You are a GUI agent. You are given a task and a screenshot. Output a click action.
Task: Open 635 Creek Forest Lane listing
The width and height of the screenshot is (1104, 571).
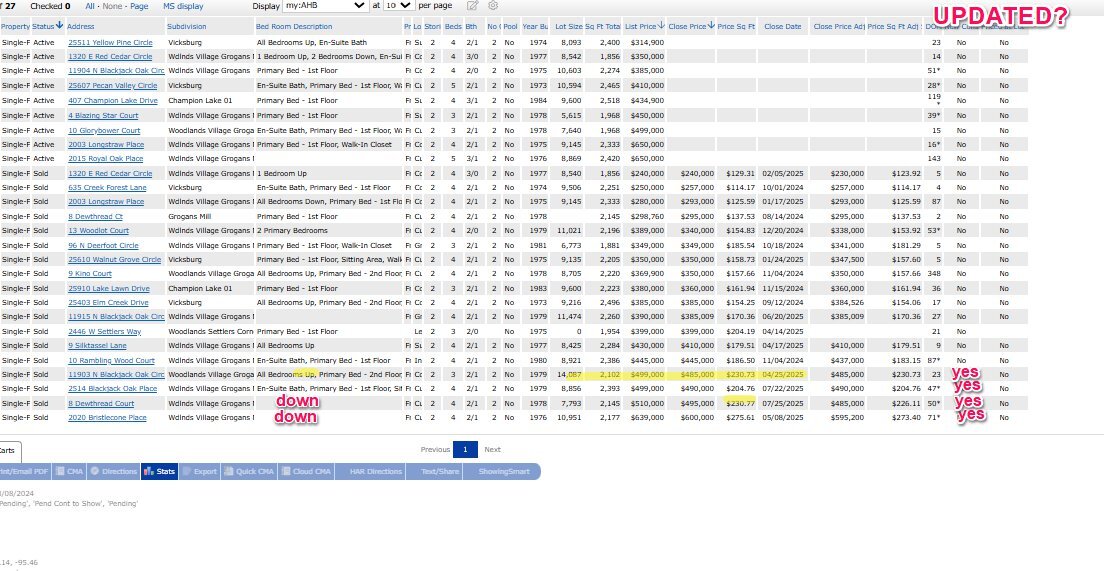[x=107, y=187]
